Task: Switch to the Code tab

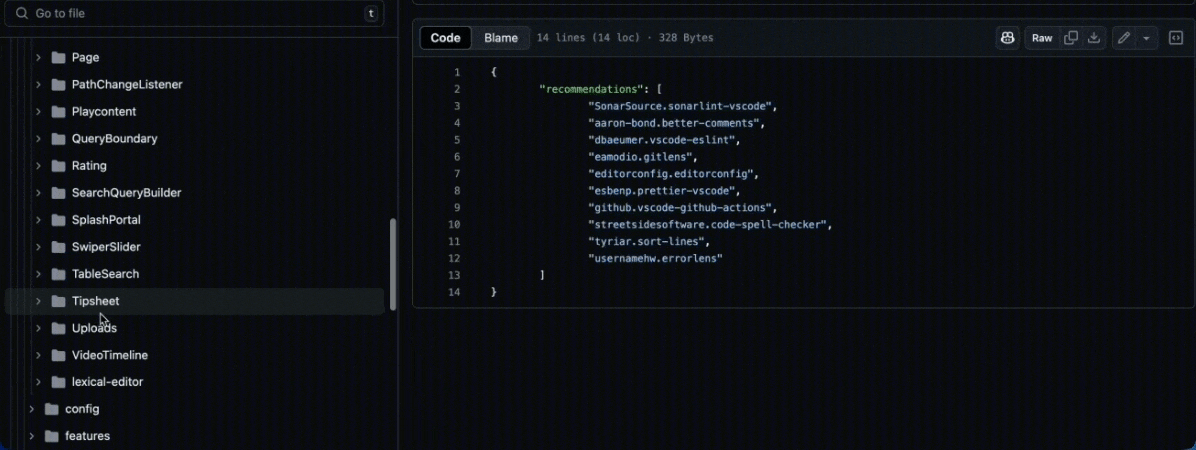Action: click(x=445, y=37)
